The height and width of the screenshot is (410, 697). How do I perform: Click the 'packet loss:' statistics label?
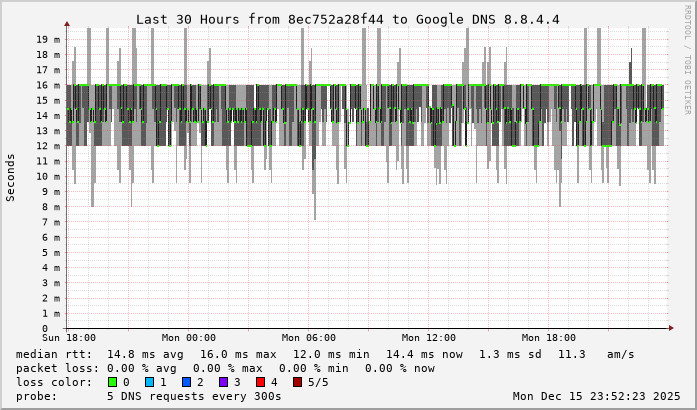[56, 368]
